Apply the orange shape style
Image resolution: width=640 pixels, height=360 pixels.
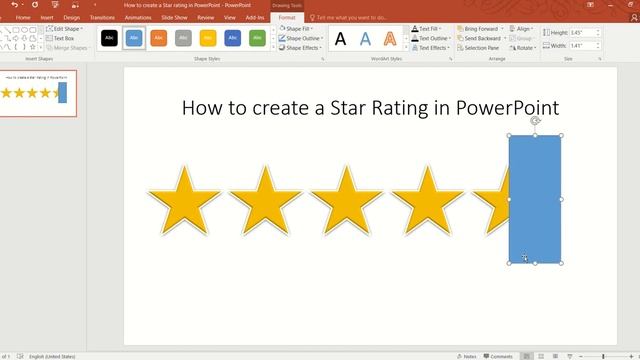(159, 38)
